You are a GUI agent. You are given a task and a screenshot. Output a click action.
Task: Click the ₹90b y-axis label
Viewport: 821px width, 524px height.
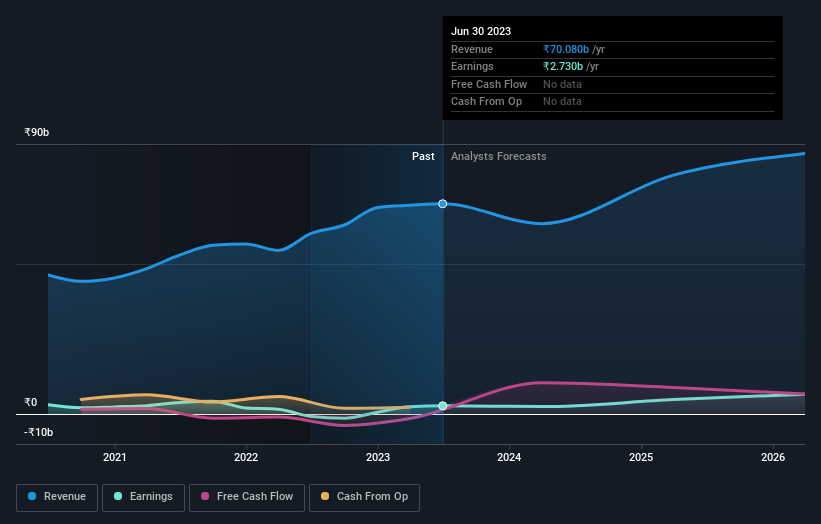tap(37, 132)
